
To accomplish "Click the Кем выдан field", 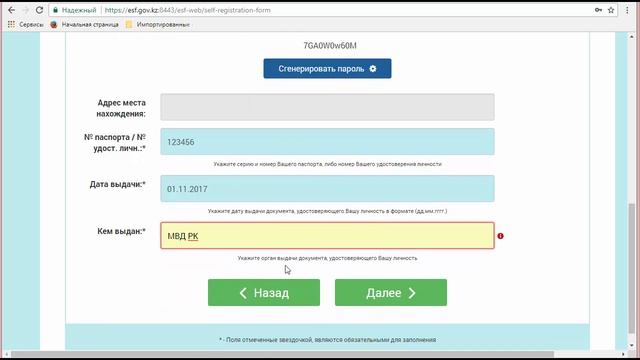I will (x=327, y=236).
